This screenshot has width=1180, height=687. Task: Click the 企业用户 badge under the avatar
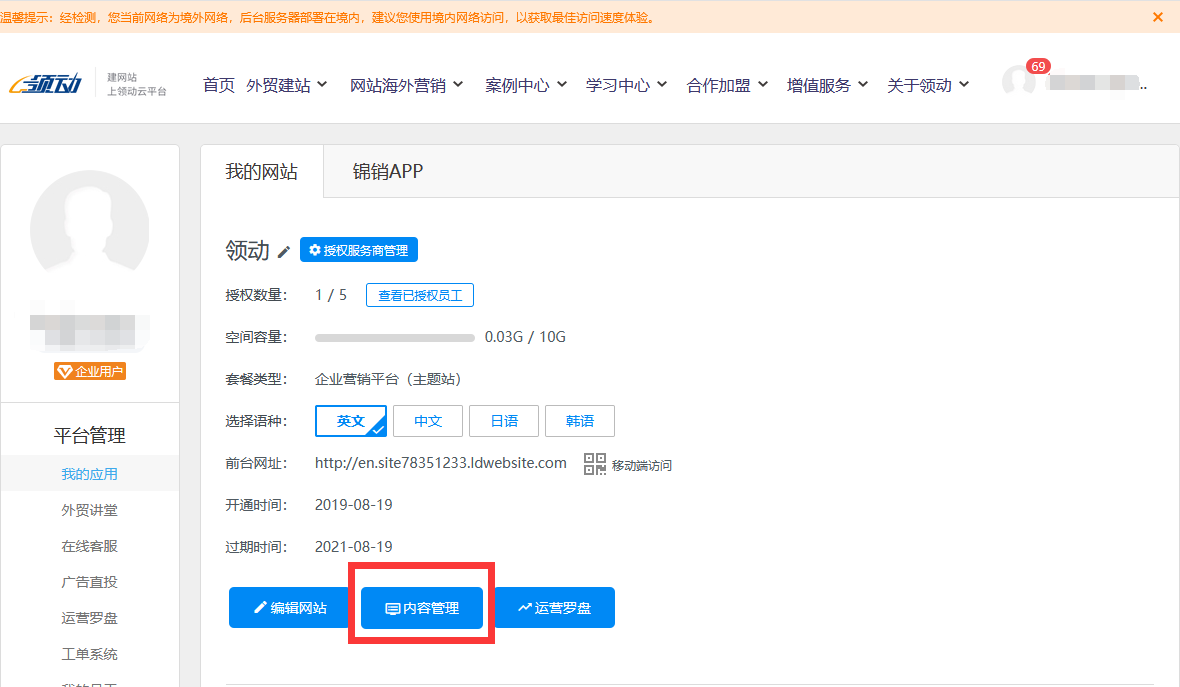(x=90, y=372)
